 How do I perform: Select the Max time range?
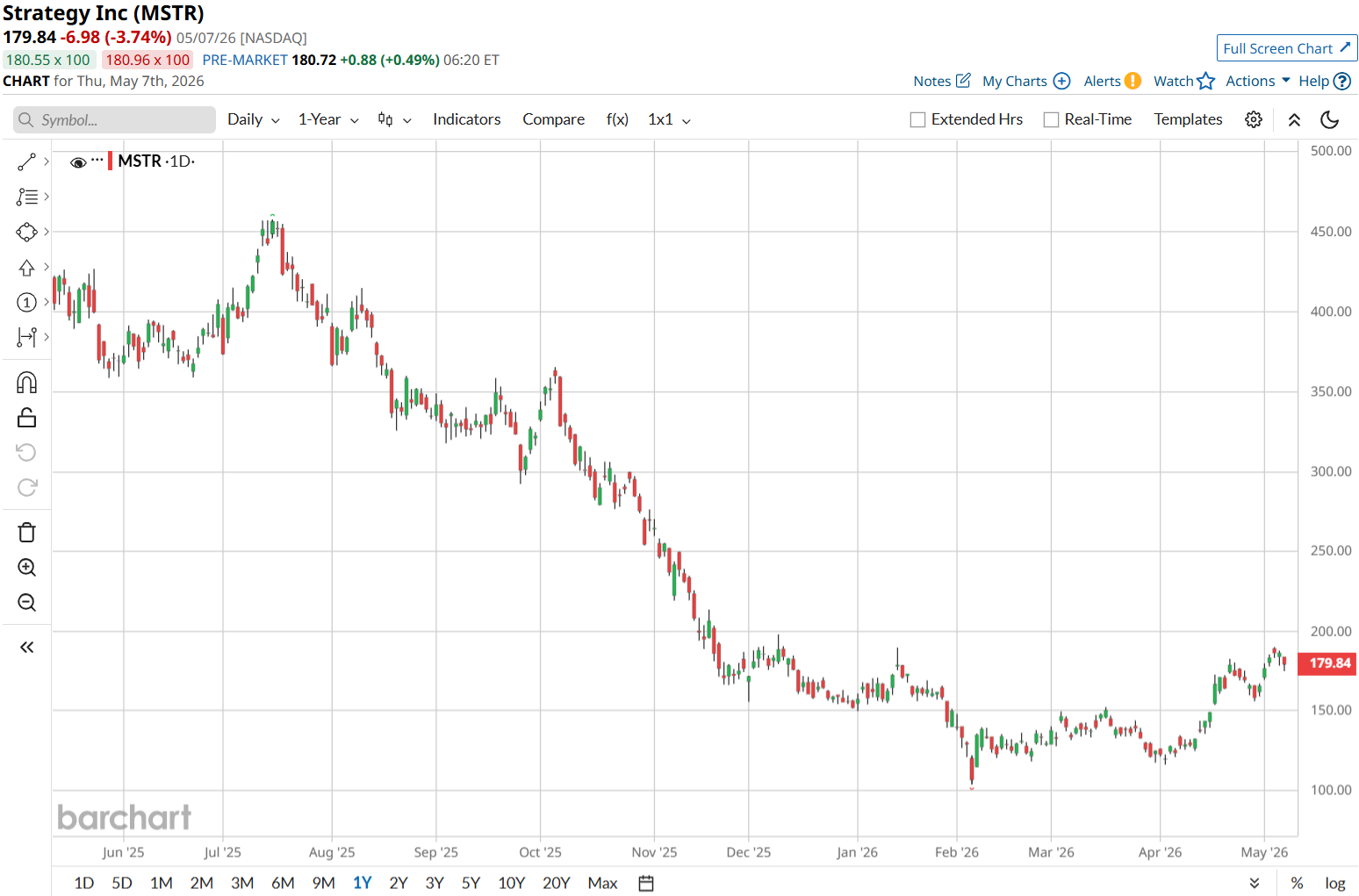tap(602, 883)
